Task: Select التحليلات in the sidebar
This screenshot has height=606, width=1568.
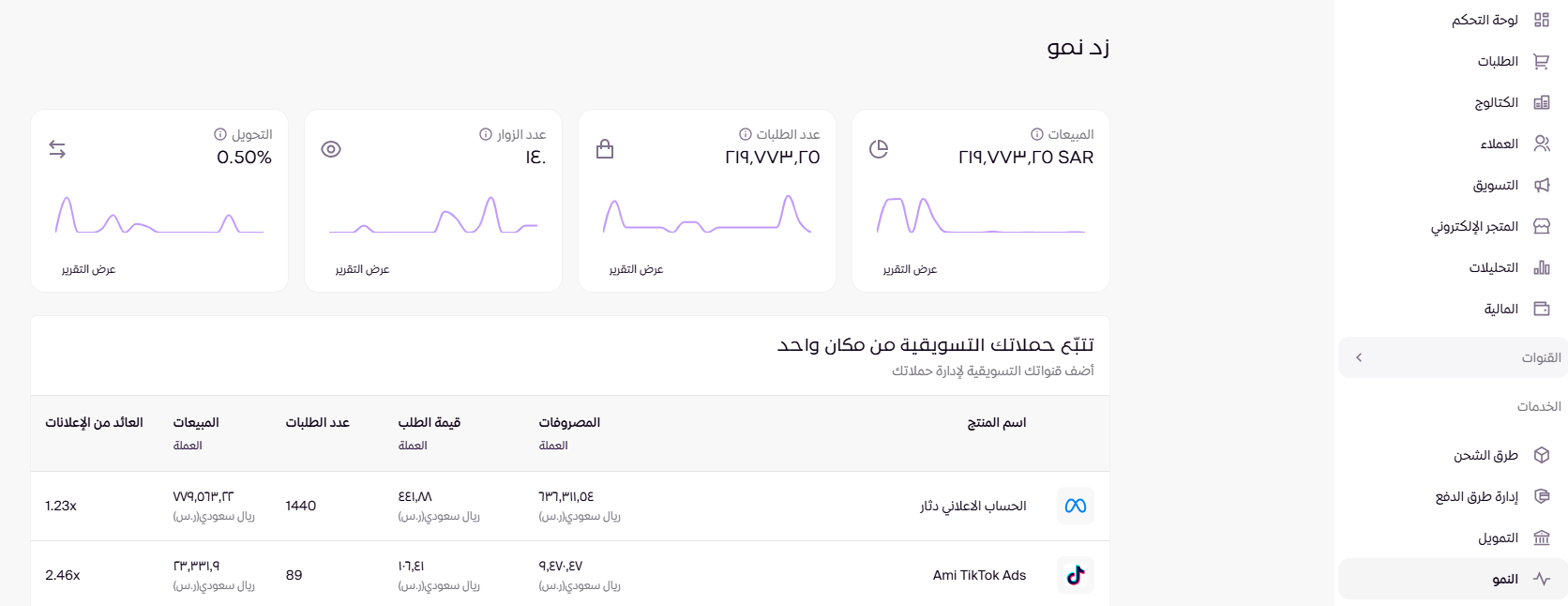Action: click(1493, 267)
